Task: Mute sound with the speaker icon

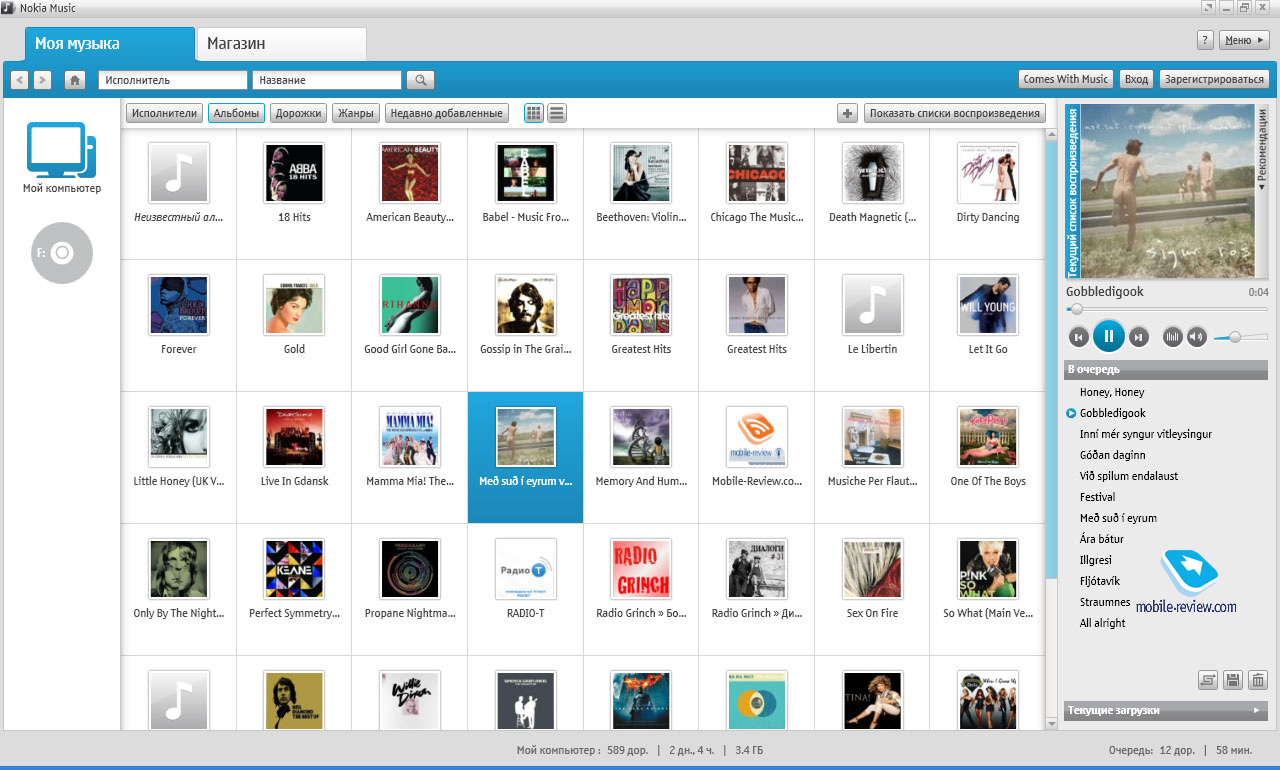Action: click(1197, 337)
